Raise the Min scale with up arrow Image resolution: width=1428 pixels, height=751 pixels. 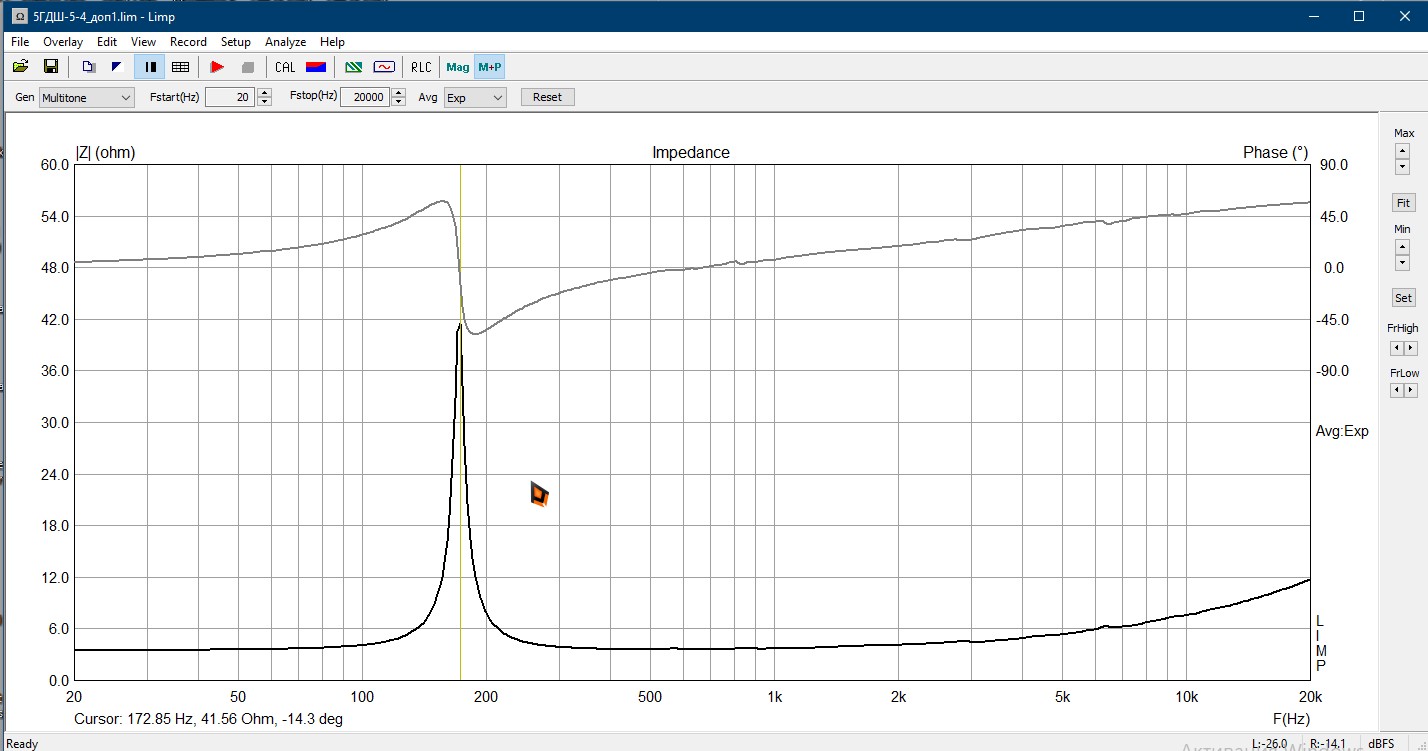[x=1403, y=246]
